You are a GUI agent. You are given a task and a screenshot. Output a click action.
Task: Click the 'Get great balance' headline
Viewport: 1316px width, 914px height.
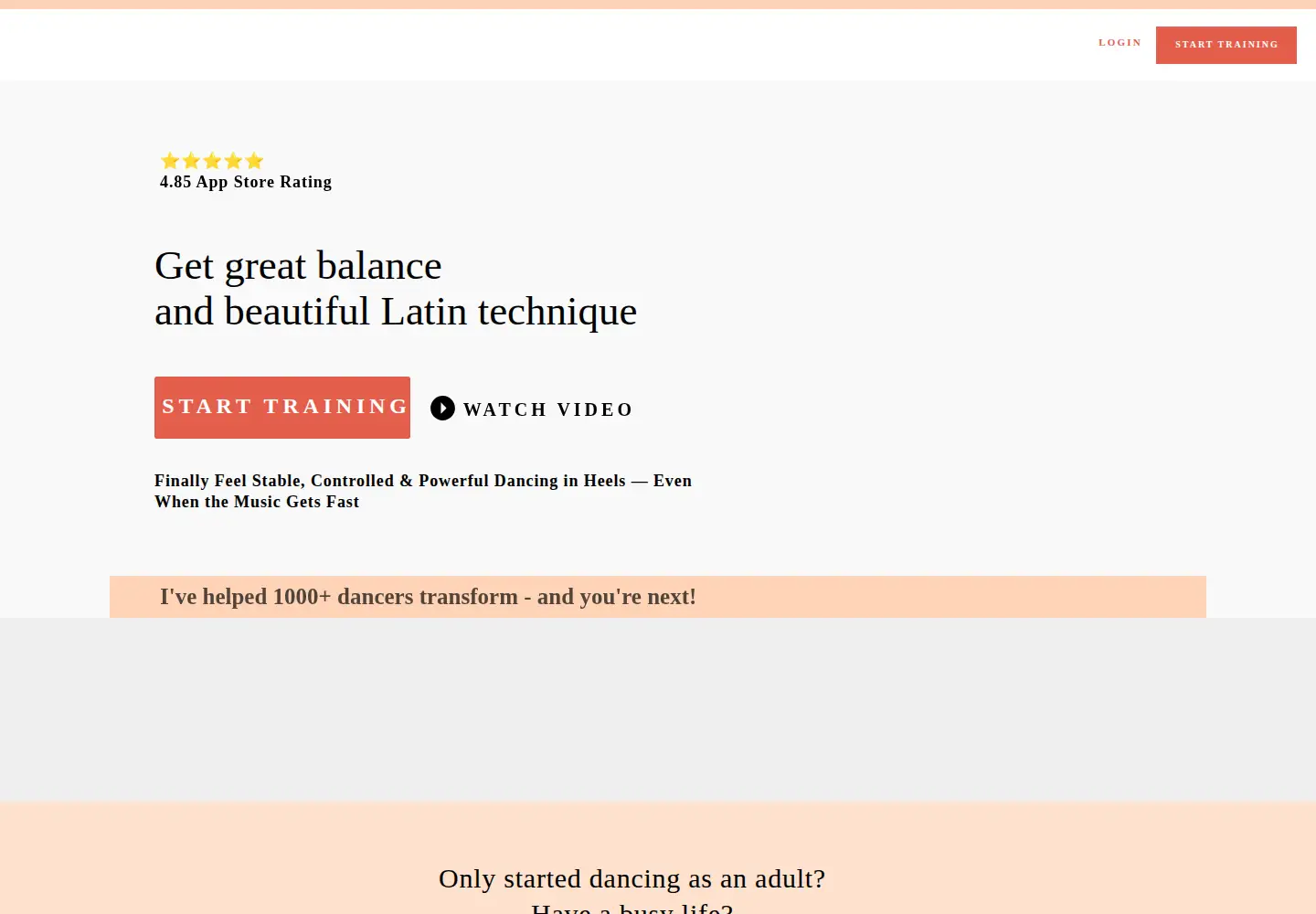pos(298,266)
